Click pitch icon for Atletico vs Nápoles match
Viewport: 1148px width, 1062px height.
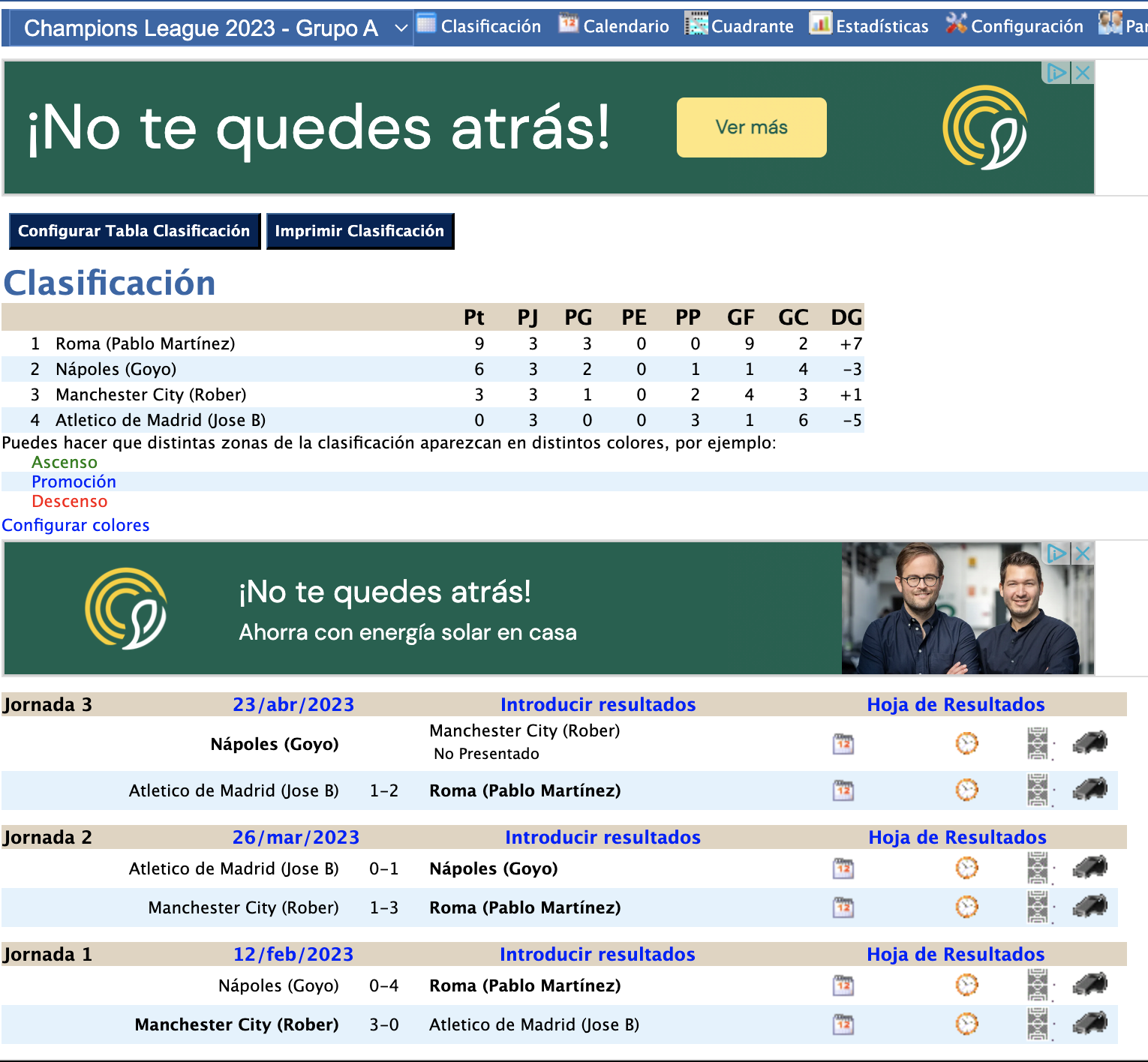(1038, 868)
